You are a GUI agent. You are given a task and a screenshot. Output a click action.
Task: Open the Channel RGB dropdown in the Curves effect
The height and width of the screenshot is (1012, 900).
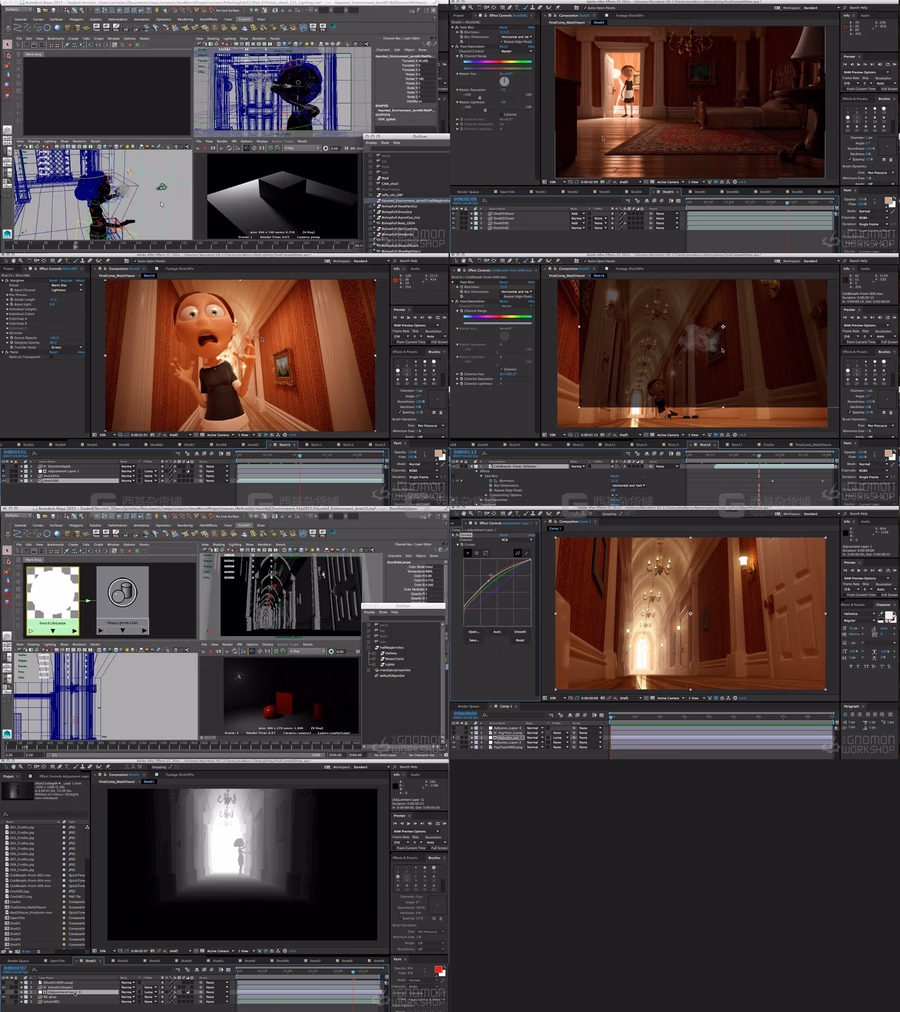[x=516, y=540]
